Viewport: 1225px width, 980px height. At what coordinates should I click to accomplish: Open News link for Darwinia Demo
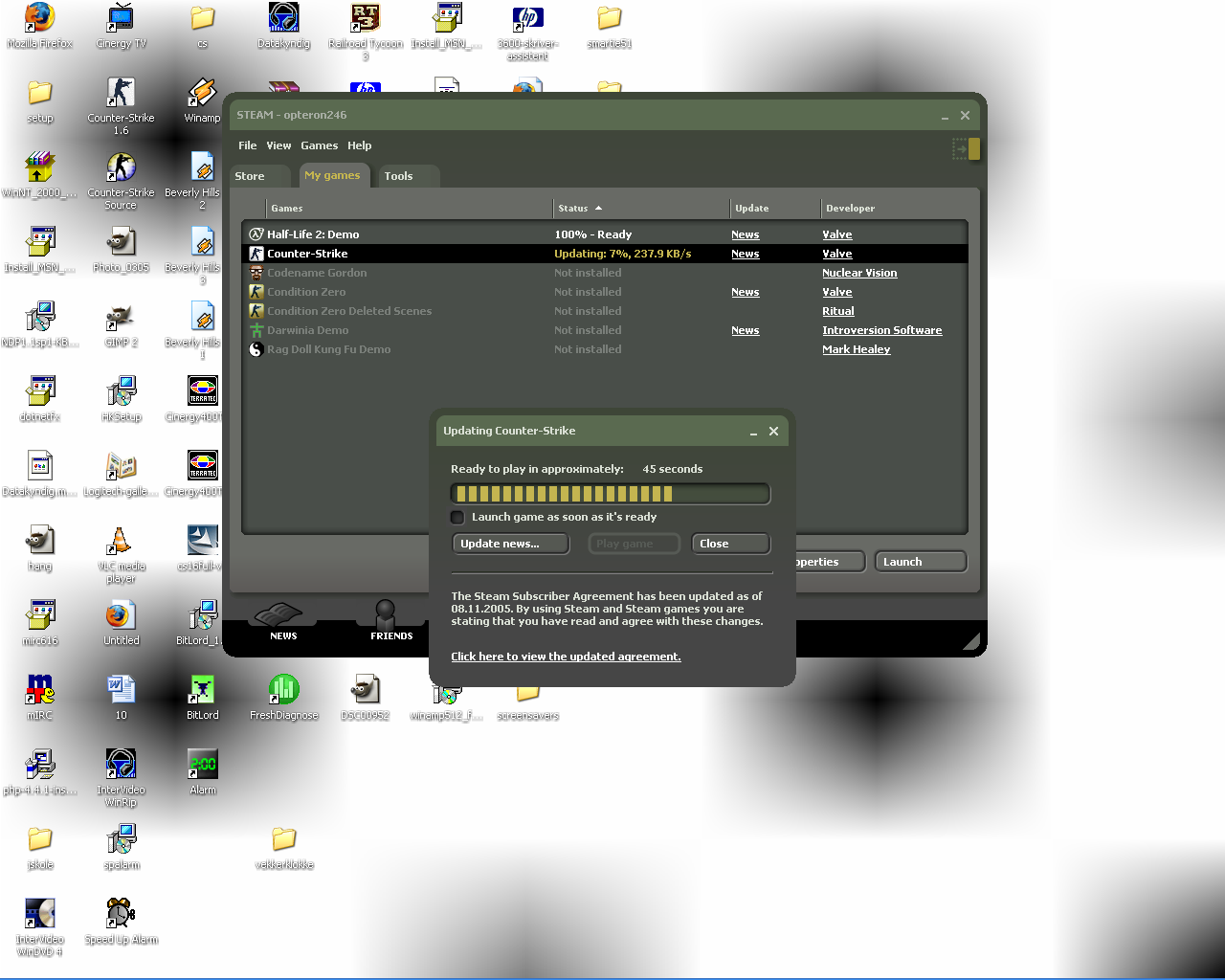[745, 330]
